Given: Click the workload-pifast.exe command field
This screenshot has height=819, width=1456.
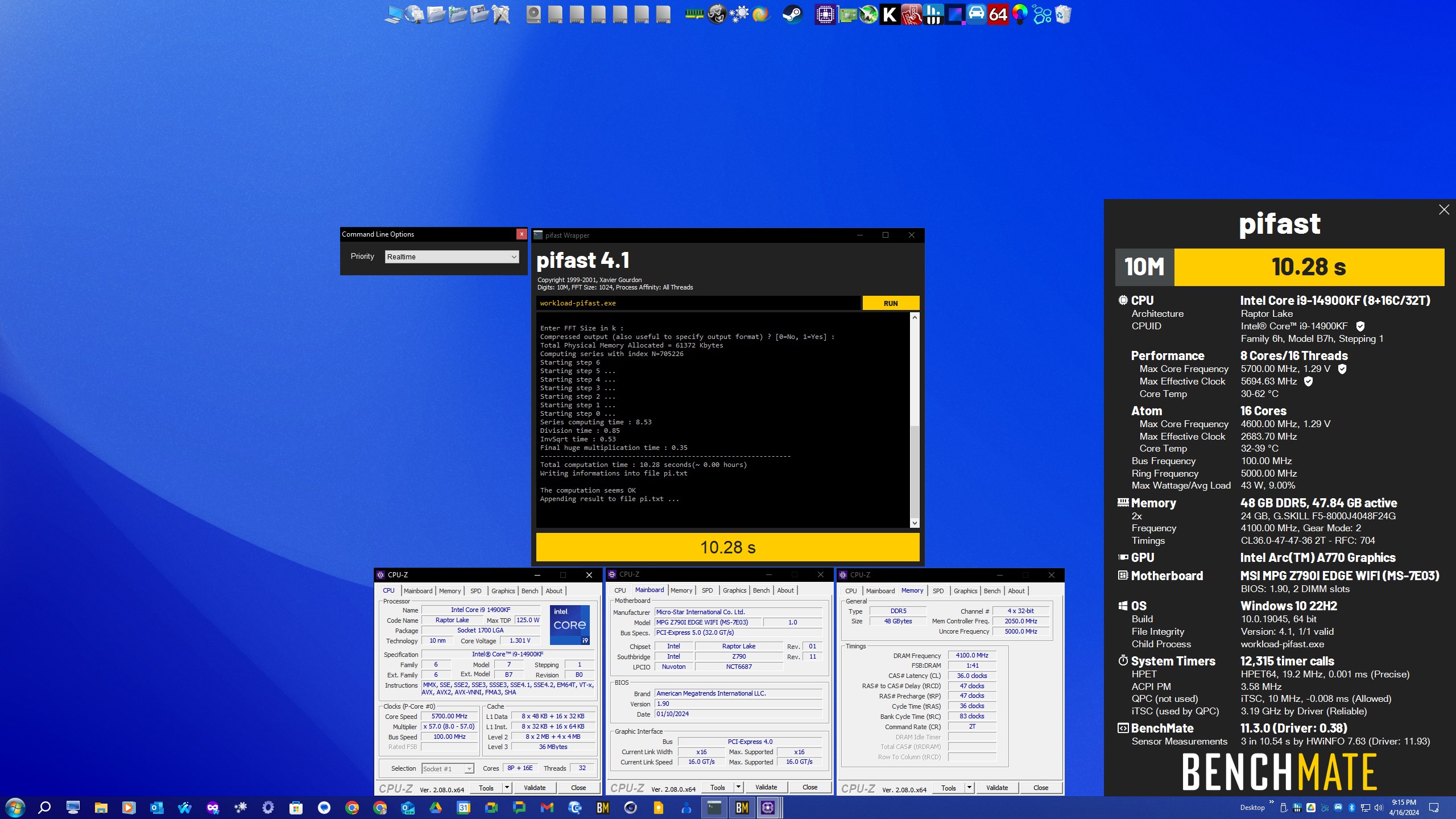Looking at the screenshot, I should click(x=698, y=304).
